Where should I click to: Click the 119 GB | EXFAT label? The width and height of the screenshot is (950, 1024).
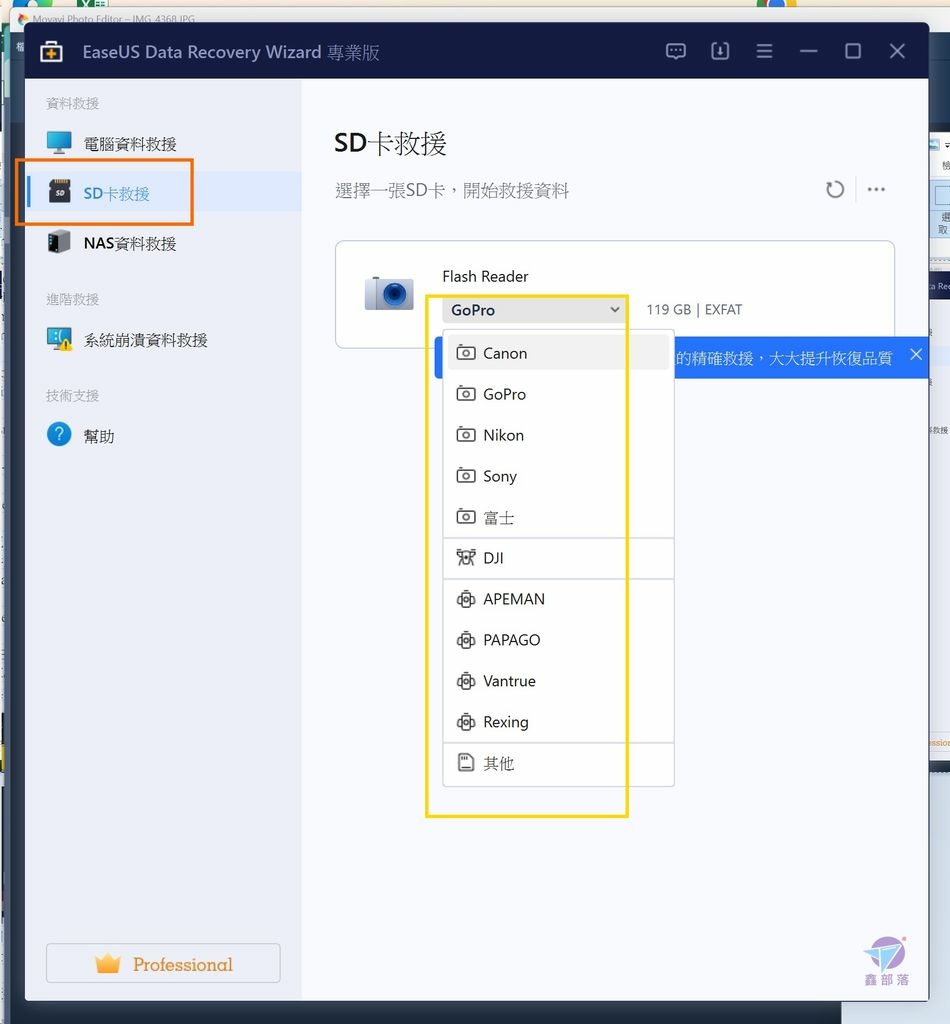[x=694, y=310]
